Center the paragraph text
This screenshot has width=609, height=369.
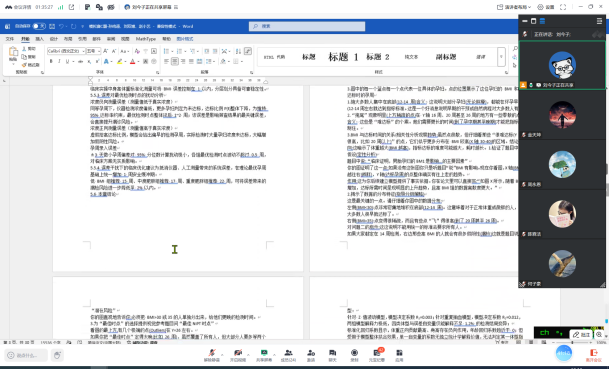click(175, 61)
